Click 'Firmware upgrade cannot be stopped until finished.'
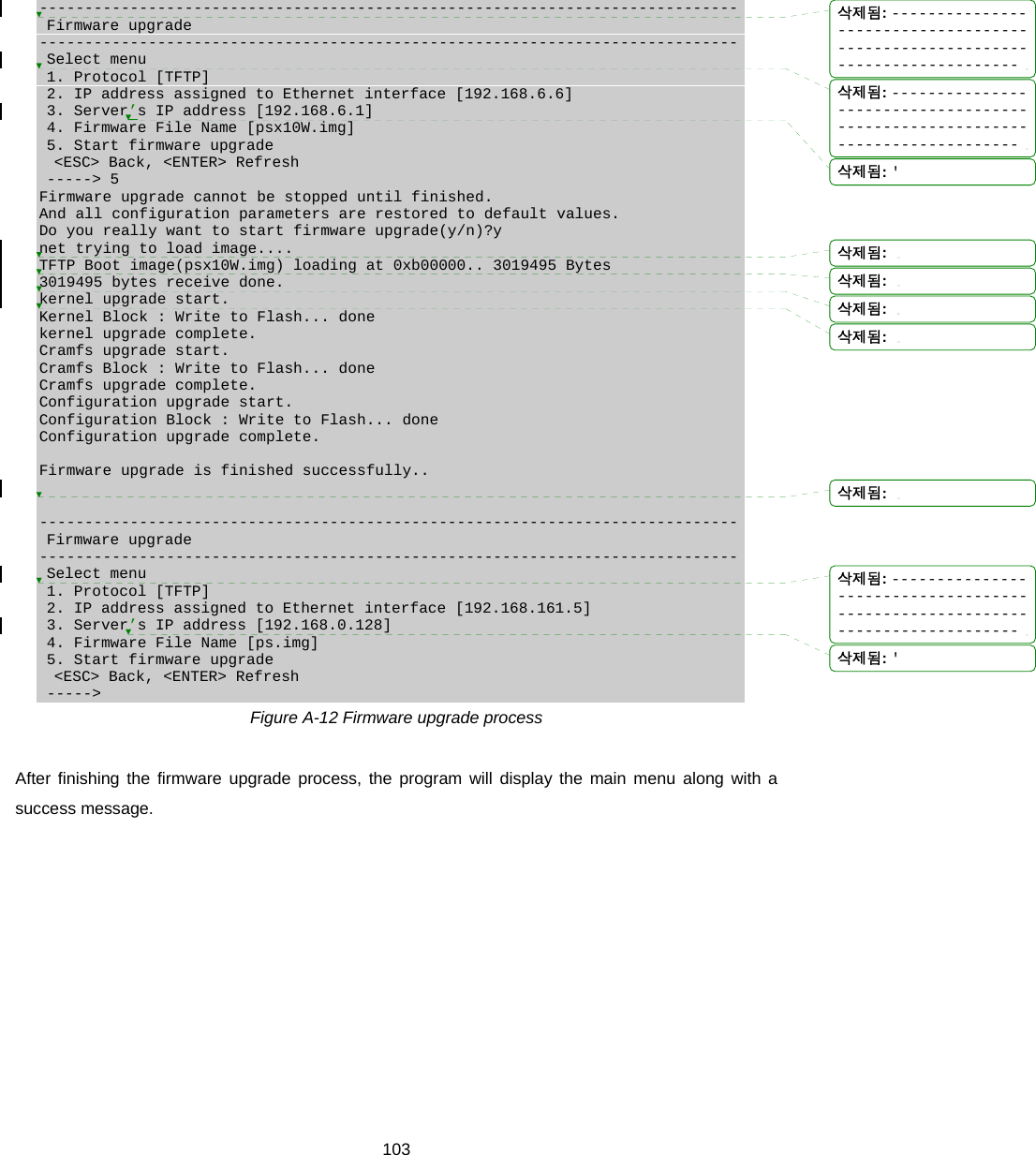 [x=265, y=197]
